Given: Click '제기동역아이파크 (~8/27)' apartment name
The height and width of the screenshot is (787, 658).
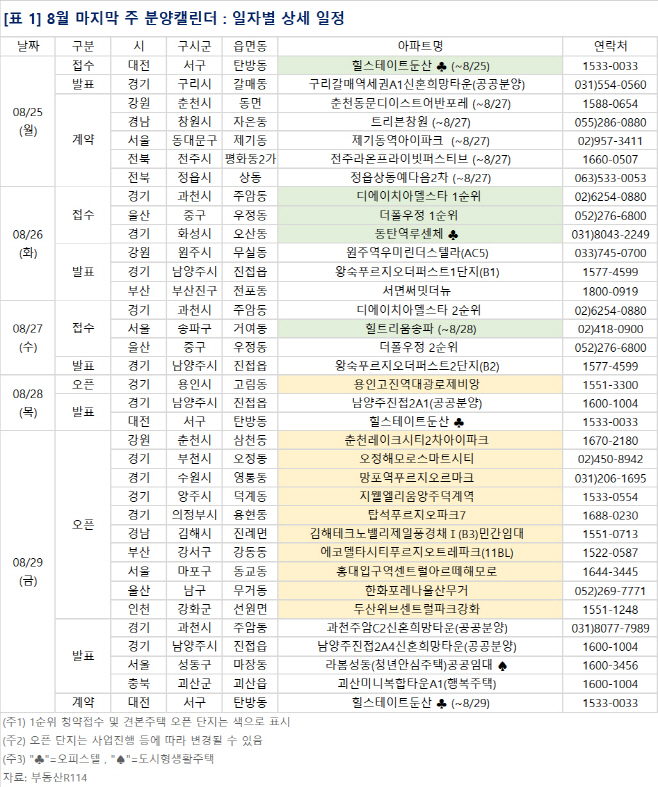Looking at the screenshot, I should pyautogui.click(x=420, y=141).
